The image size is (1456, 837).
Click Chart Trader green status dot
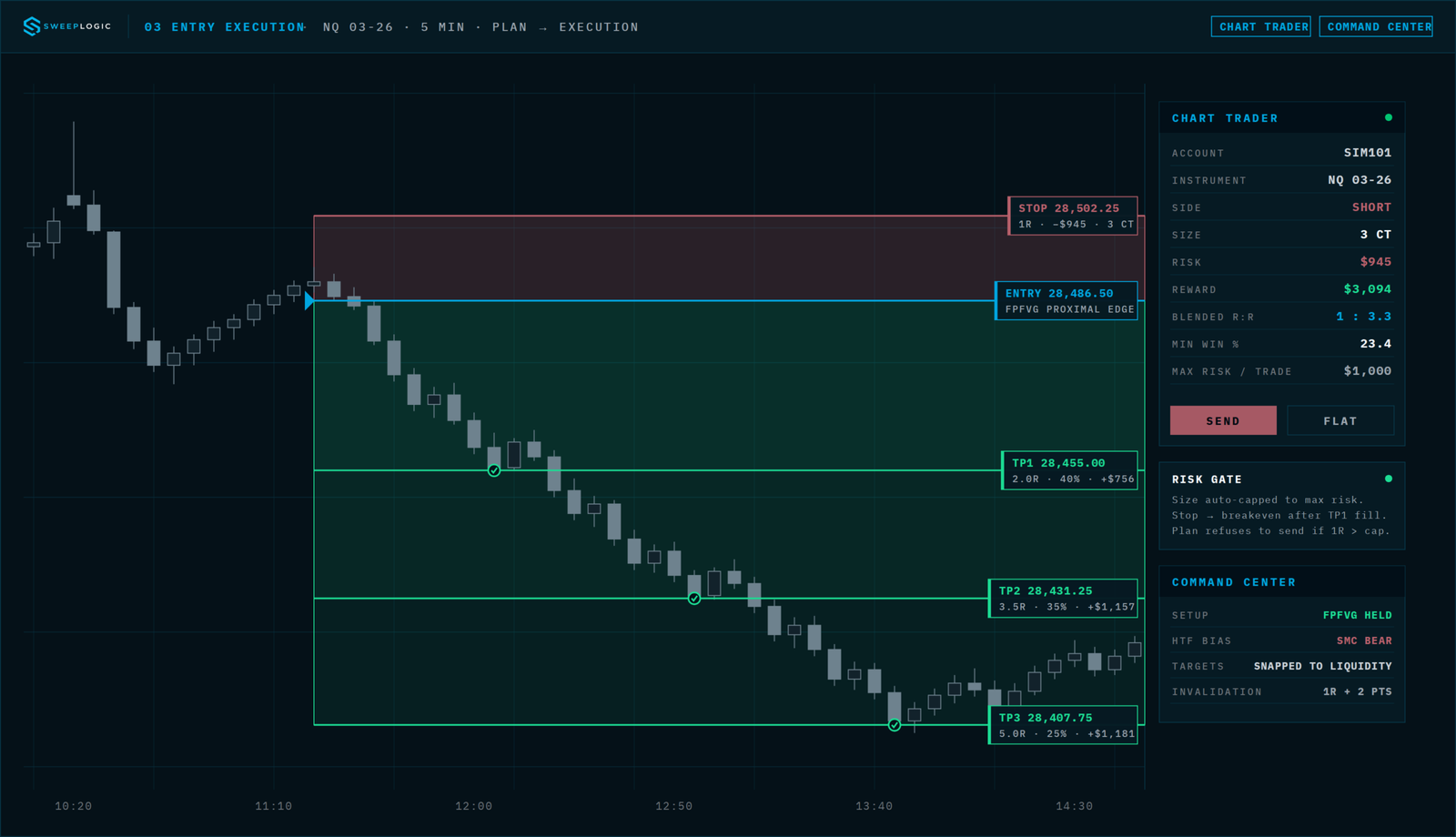point(1388,117)
